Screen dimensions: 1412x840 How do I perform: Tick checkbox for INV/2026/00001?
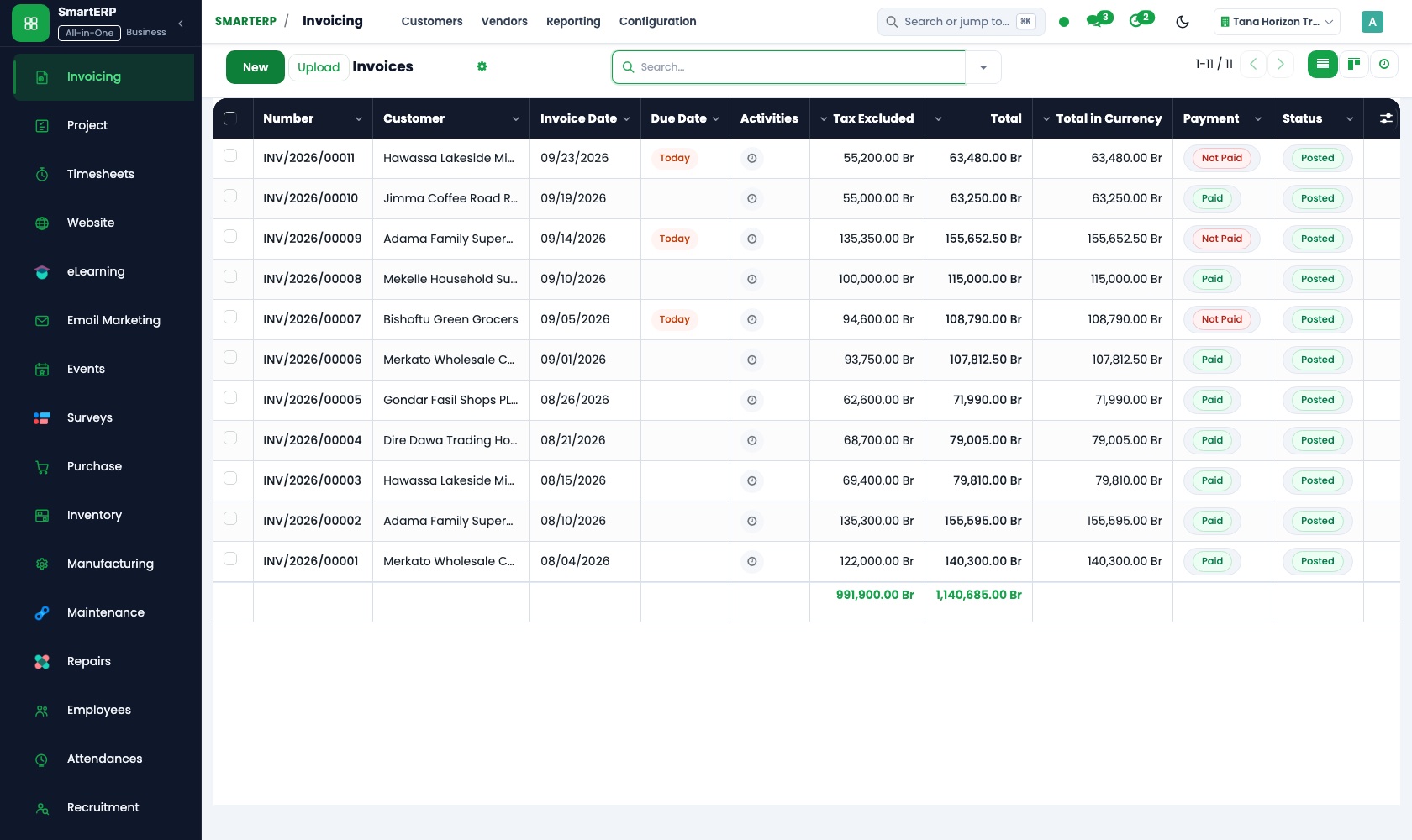point(230,559)
